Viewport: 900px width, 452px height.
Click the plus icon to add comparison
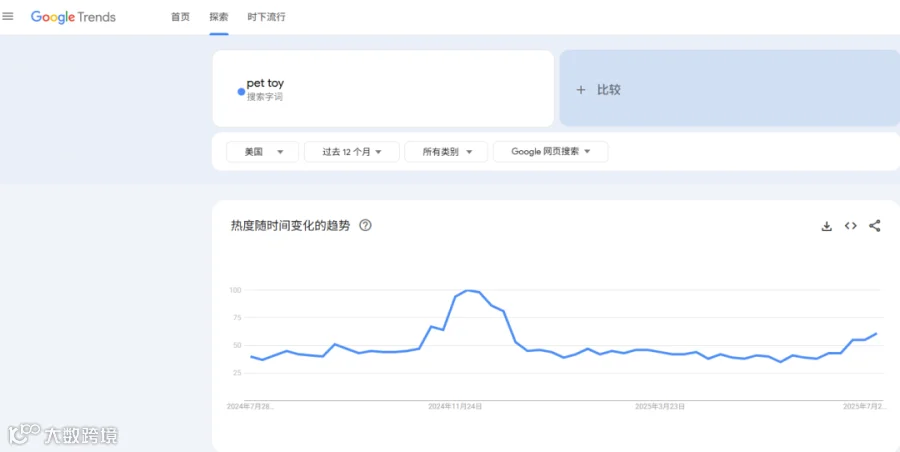coord(581,90)
